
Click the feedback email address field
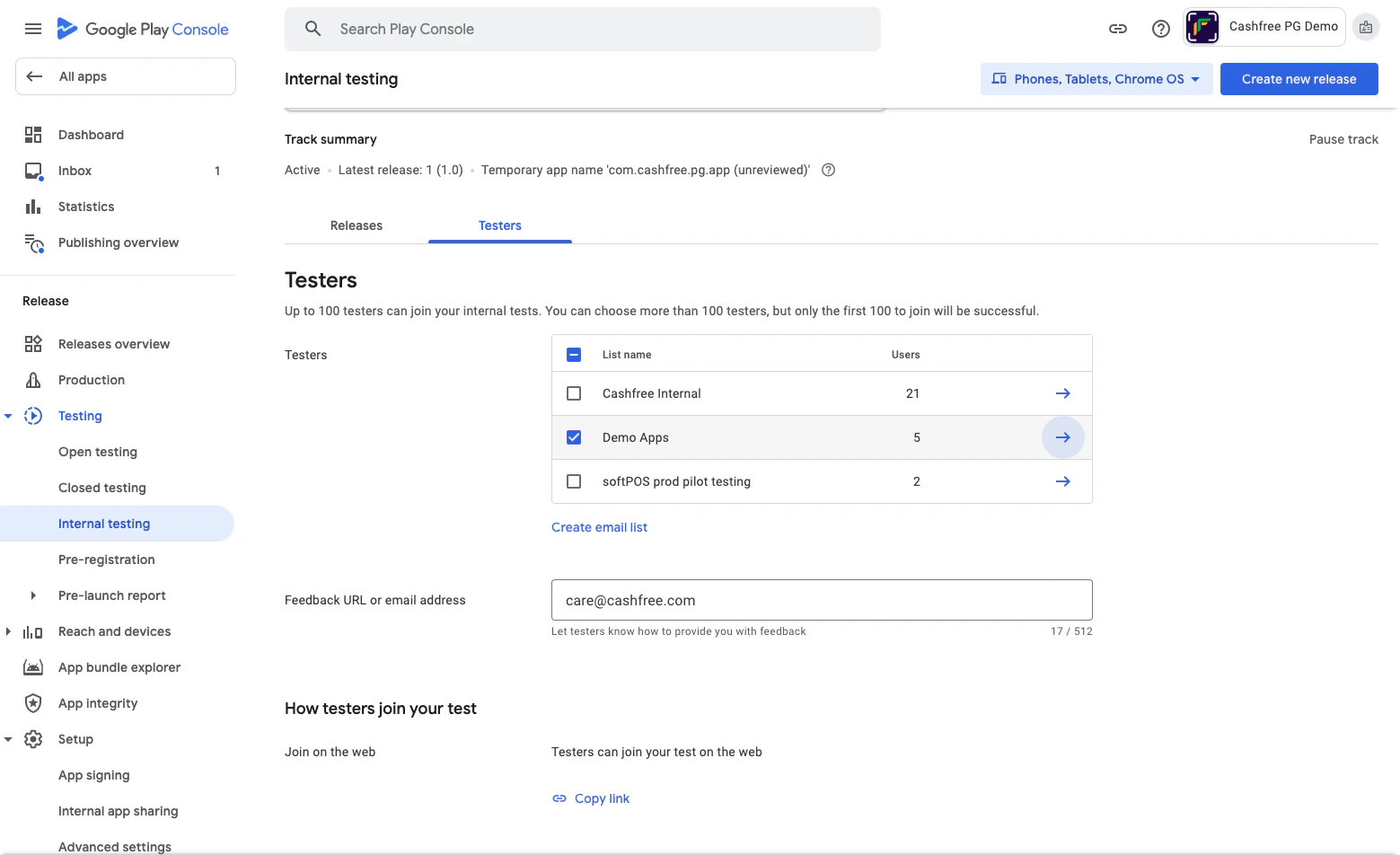pos(821,600)
